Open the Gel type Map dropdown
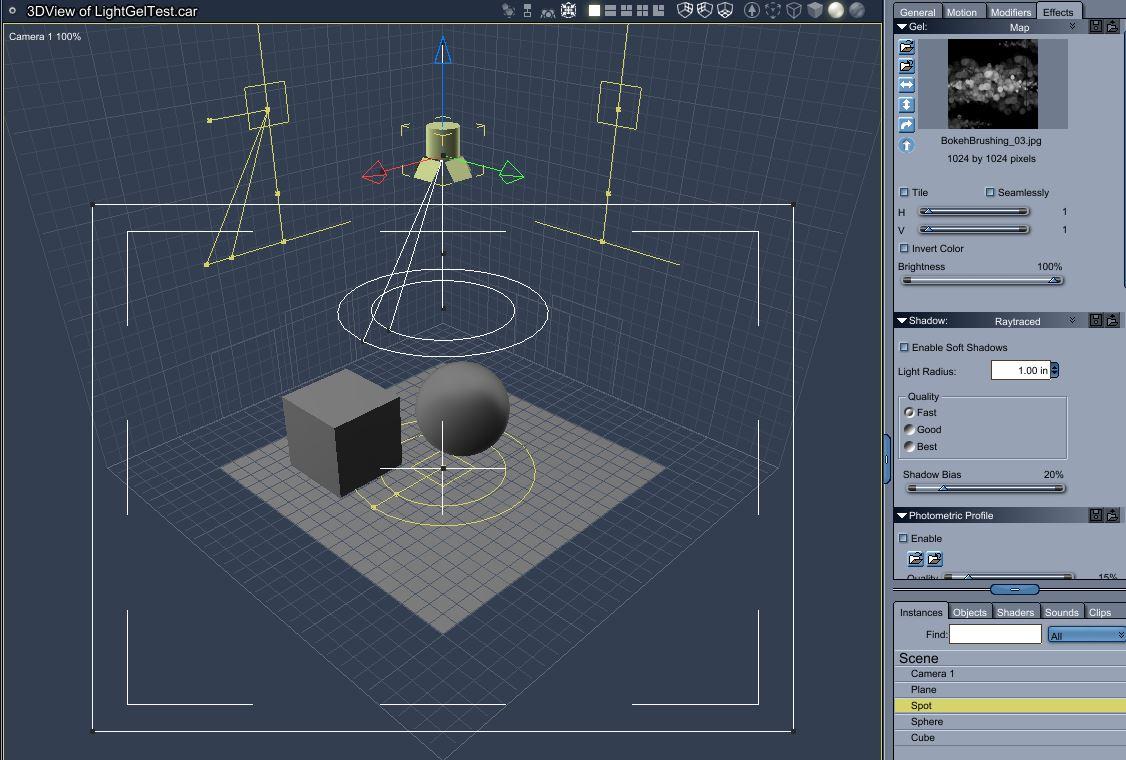 pos(1043,27)
